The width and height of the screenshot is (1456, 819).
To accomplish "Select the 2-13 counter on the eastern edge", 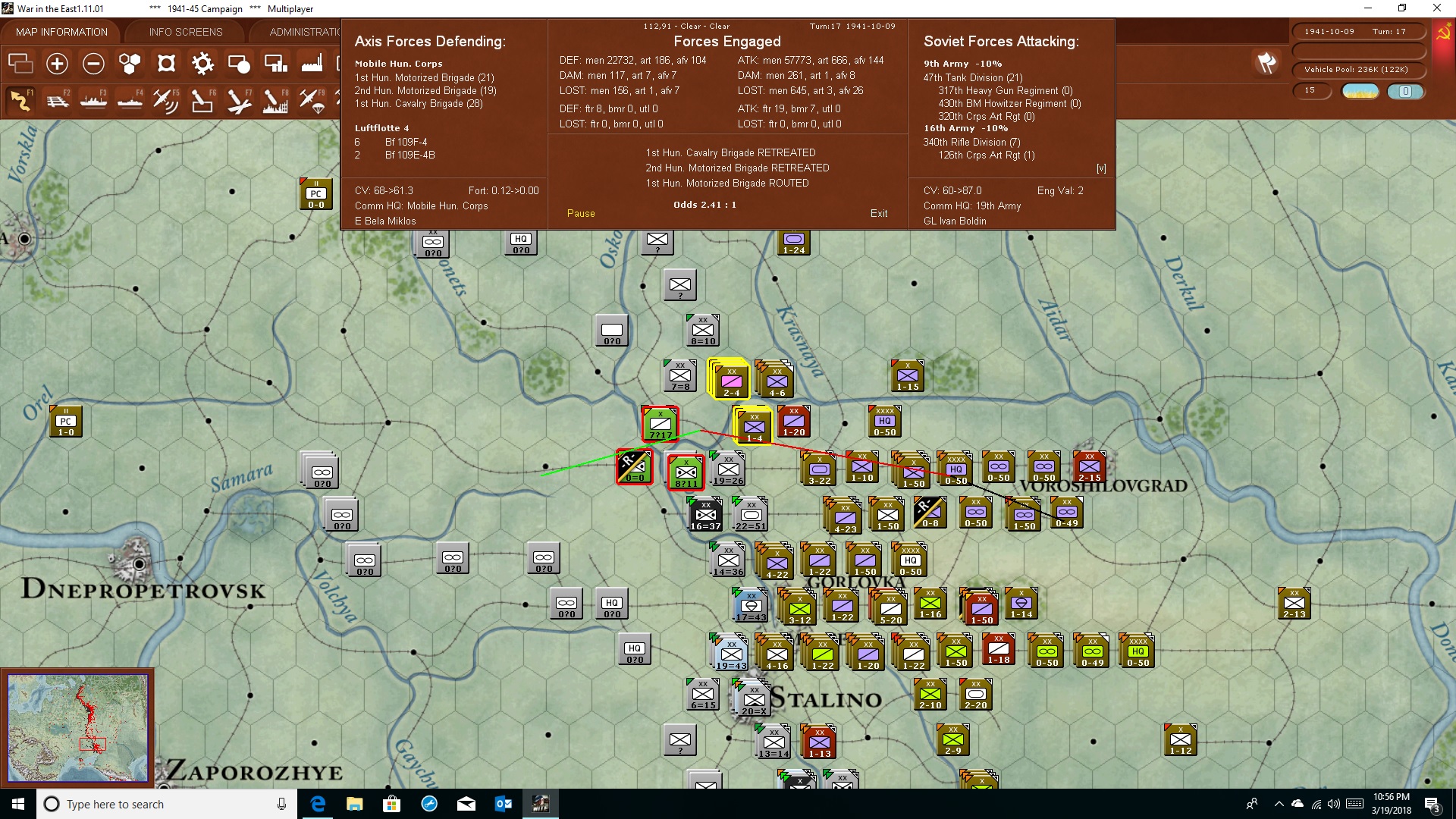I will 1294,604.
